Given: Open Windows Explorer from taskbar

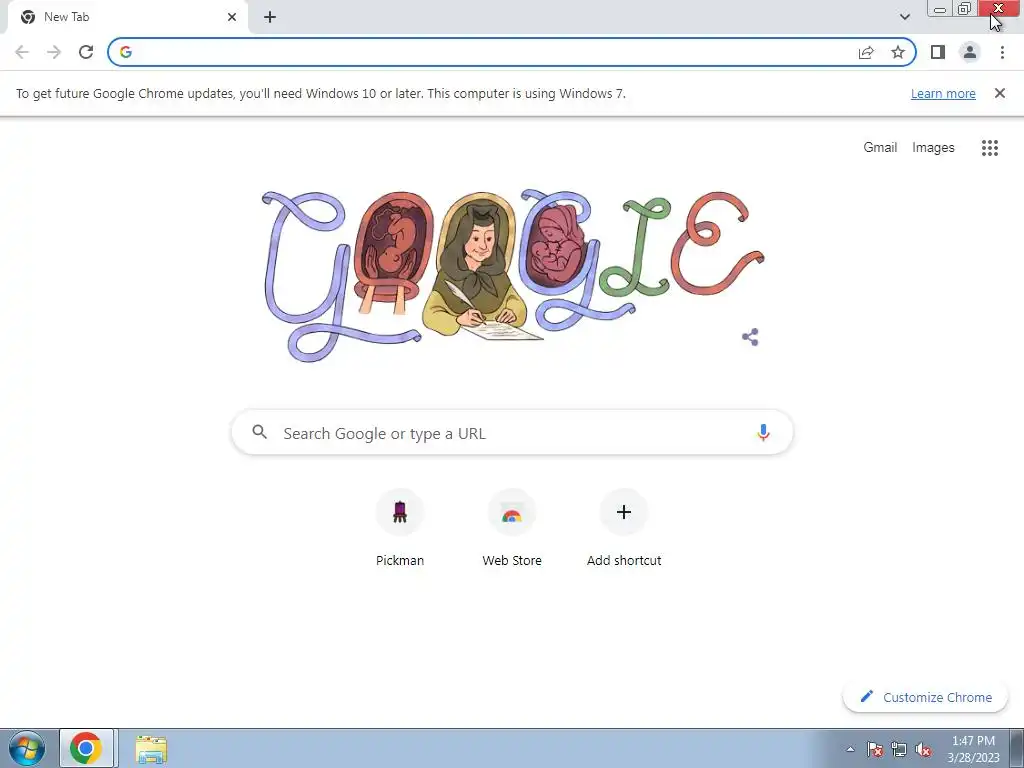Looking at the screenshot, I should pos(152,748).
